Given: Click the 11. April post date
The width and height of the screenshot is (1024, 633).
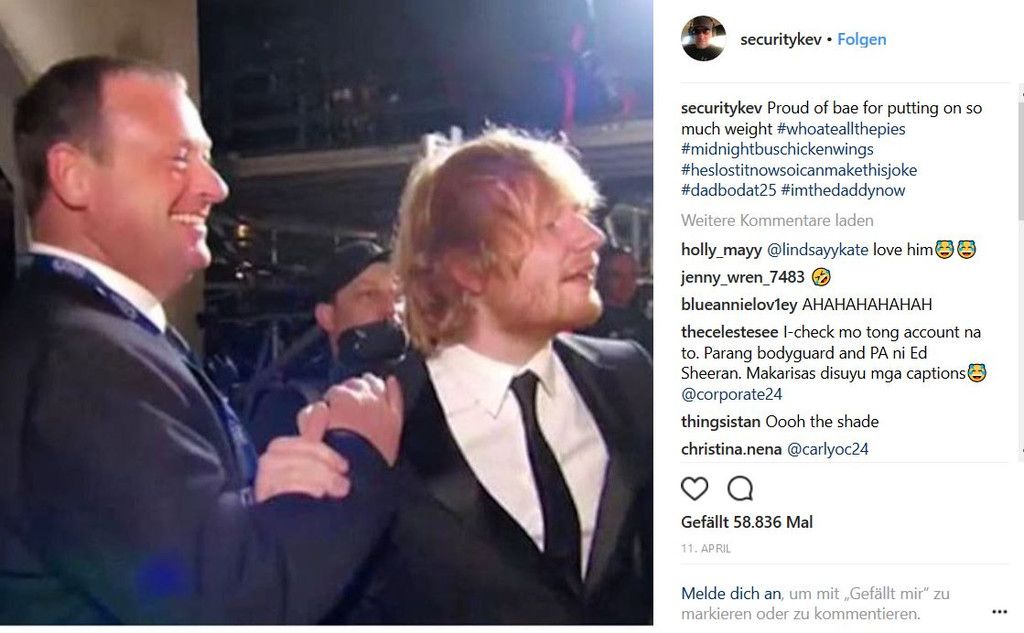Looking at the screenshot, I should [x=706, y=549].
